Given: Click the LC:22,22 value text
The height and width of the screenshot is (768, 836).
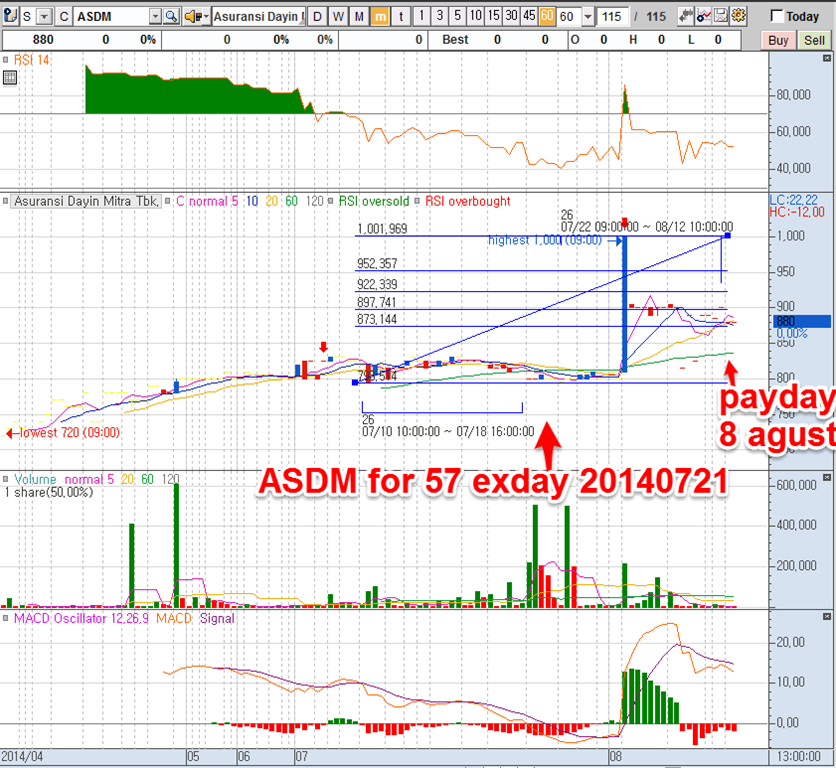Looking at the screenshot, I should [793, 200].
